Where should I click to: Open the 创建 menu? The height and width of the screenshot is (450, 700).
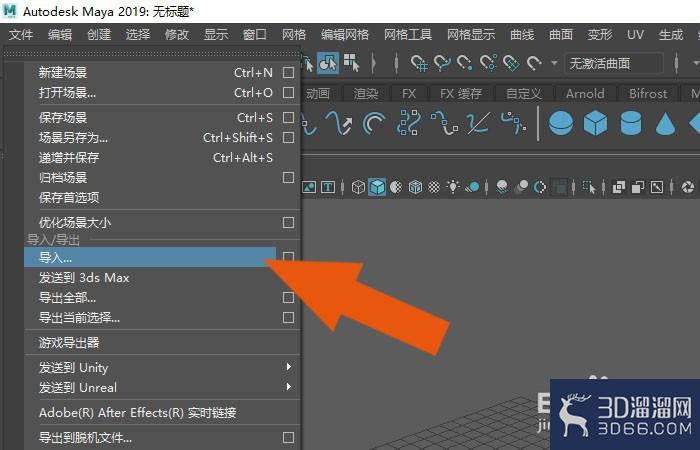point(99,34)
